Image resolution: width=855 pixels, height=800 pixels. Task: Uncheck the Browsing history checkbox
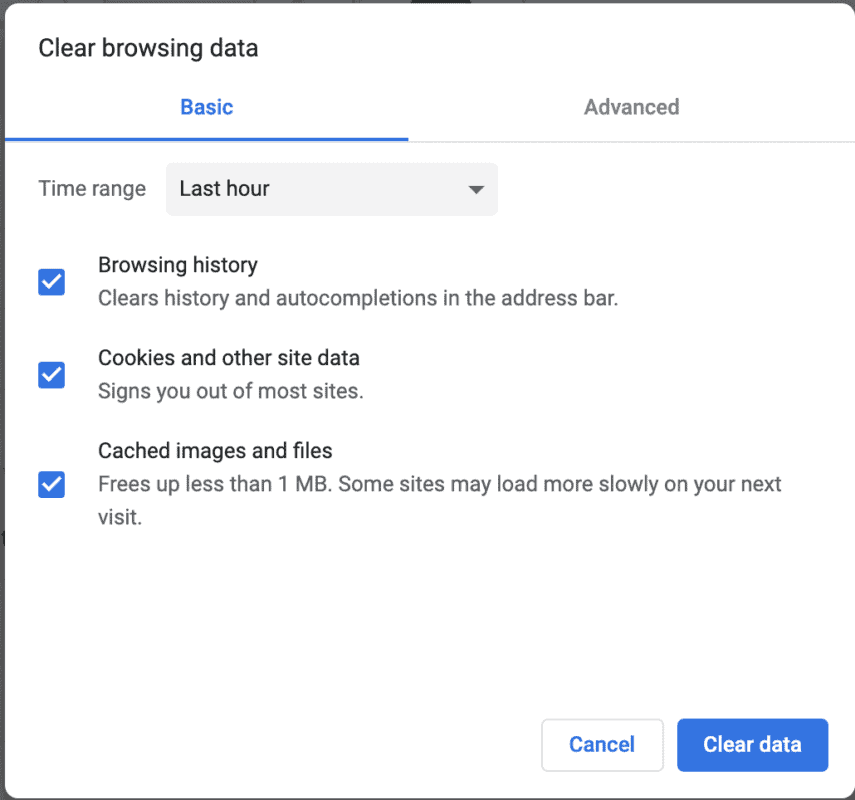click(52, 282)
